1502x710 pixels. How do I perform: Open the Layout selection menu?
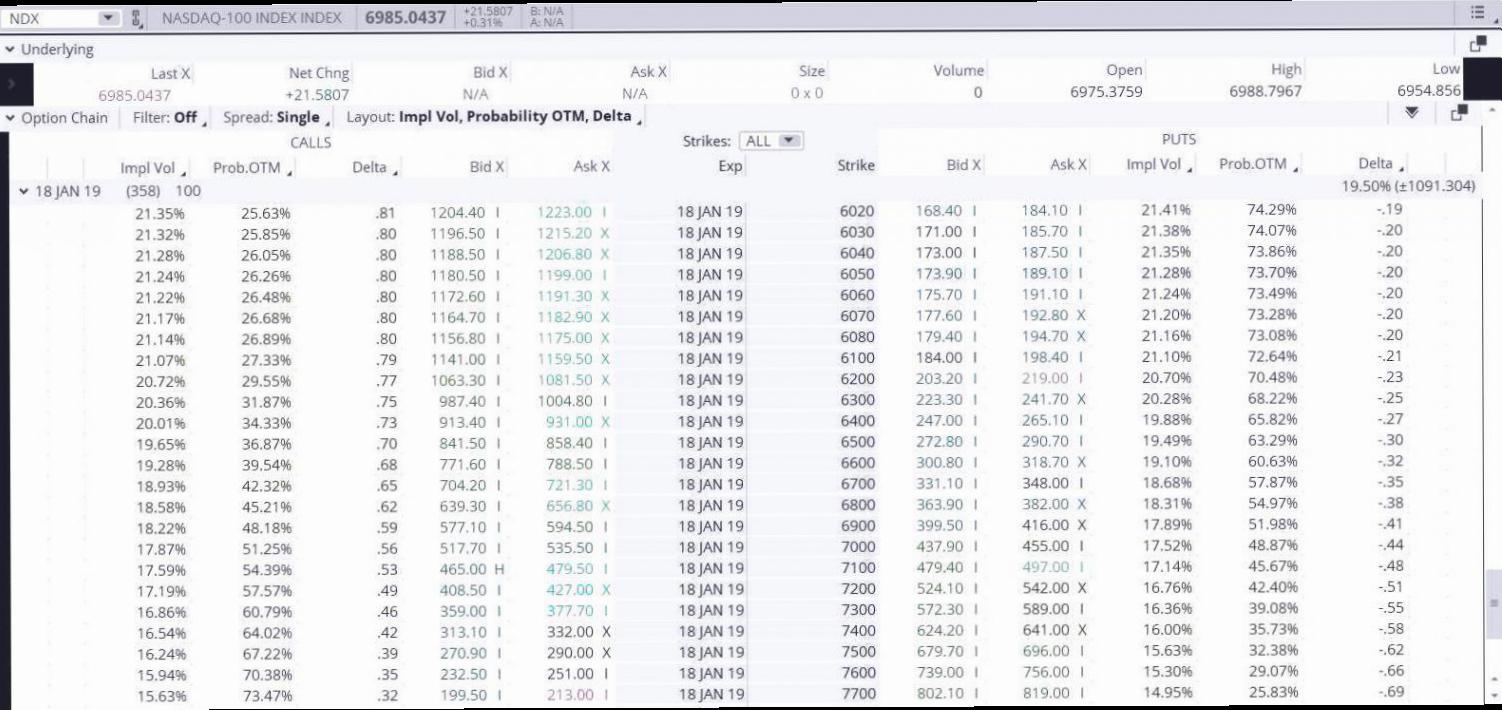click(492, 116)
